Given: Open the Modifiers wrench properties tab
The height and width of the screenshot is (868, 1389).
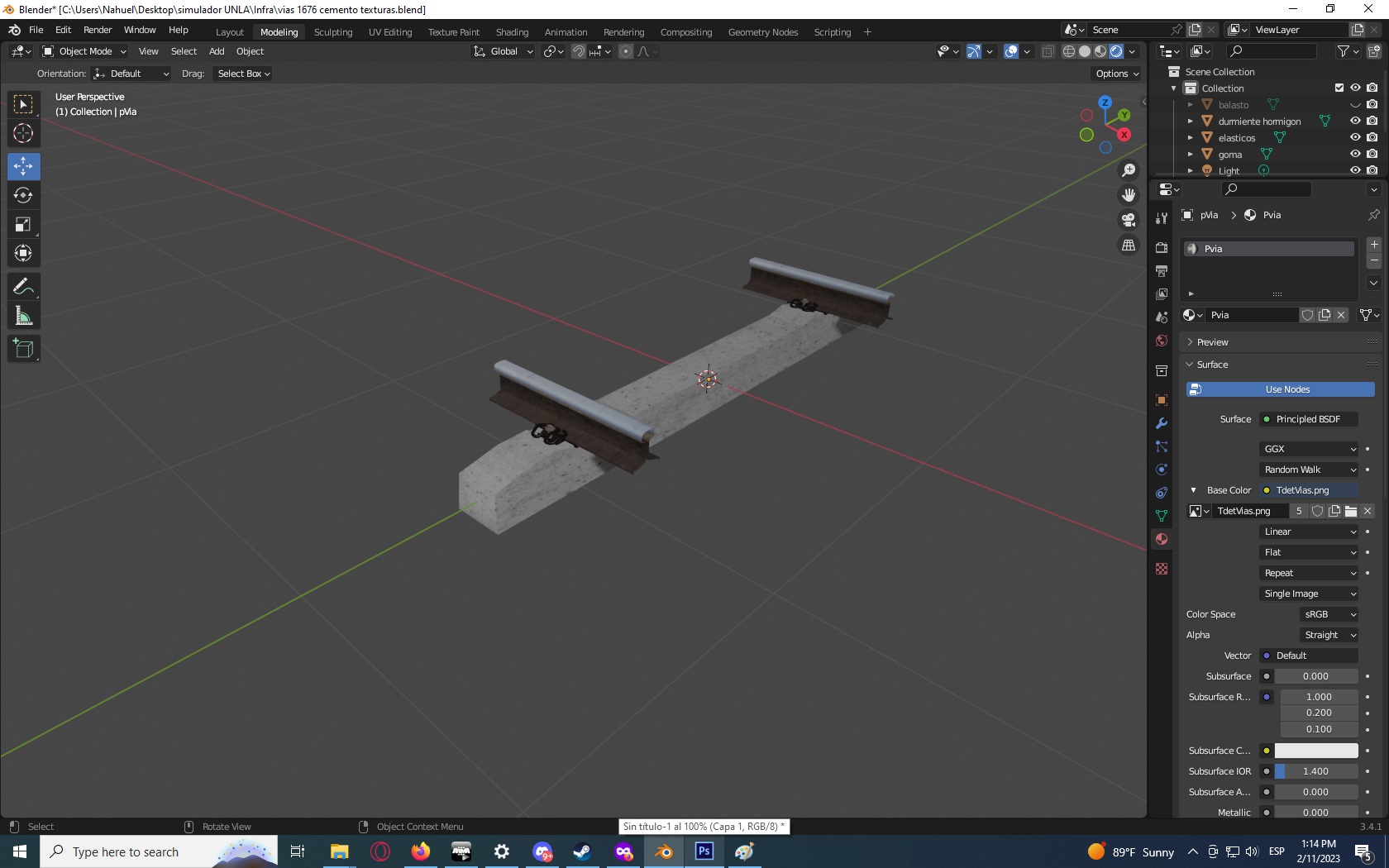Looking at the screenshot, I should pyautogui.click(x=1162, y=423).
